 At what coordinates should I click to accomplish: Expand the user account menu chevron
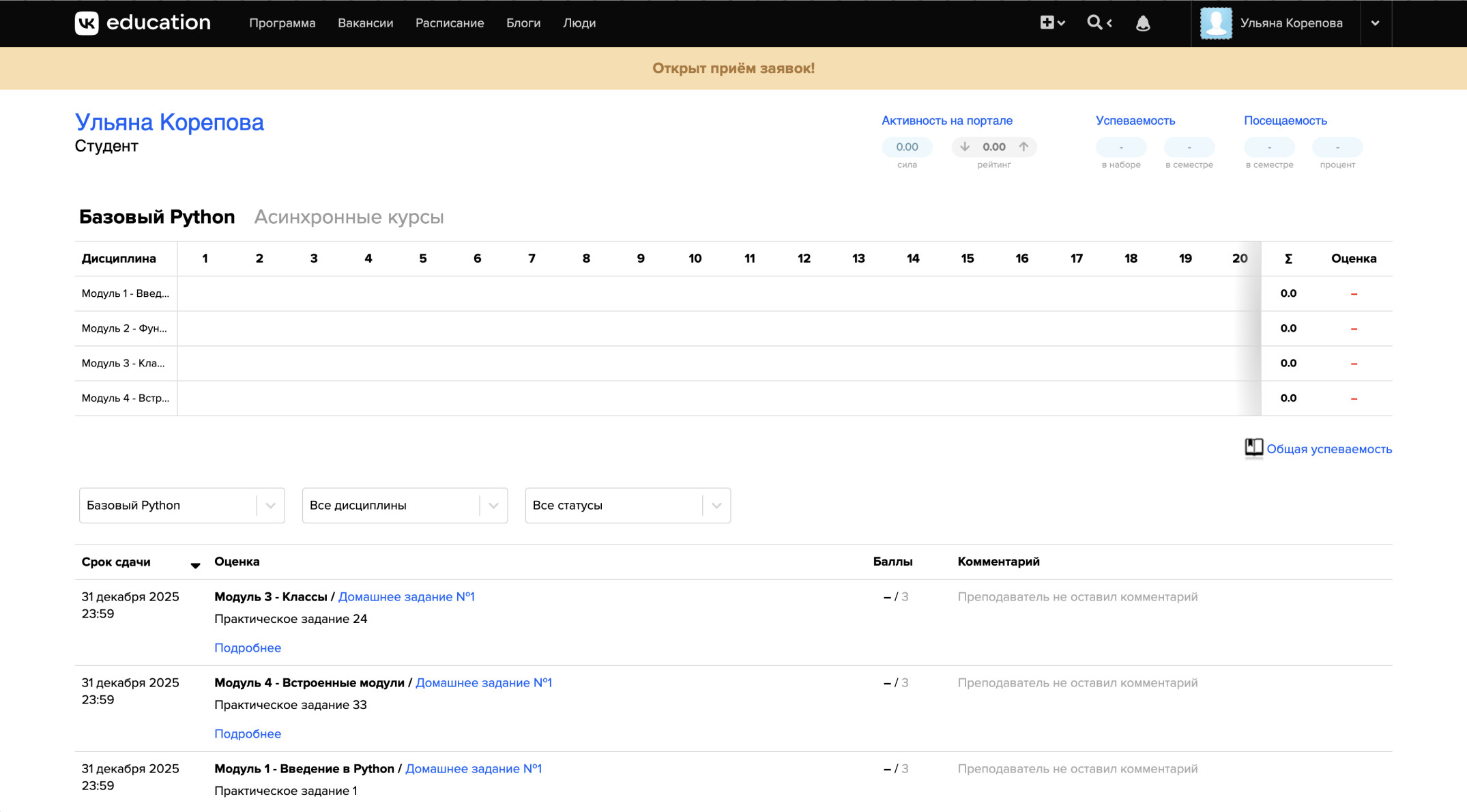[x=1375, y=23]
